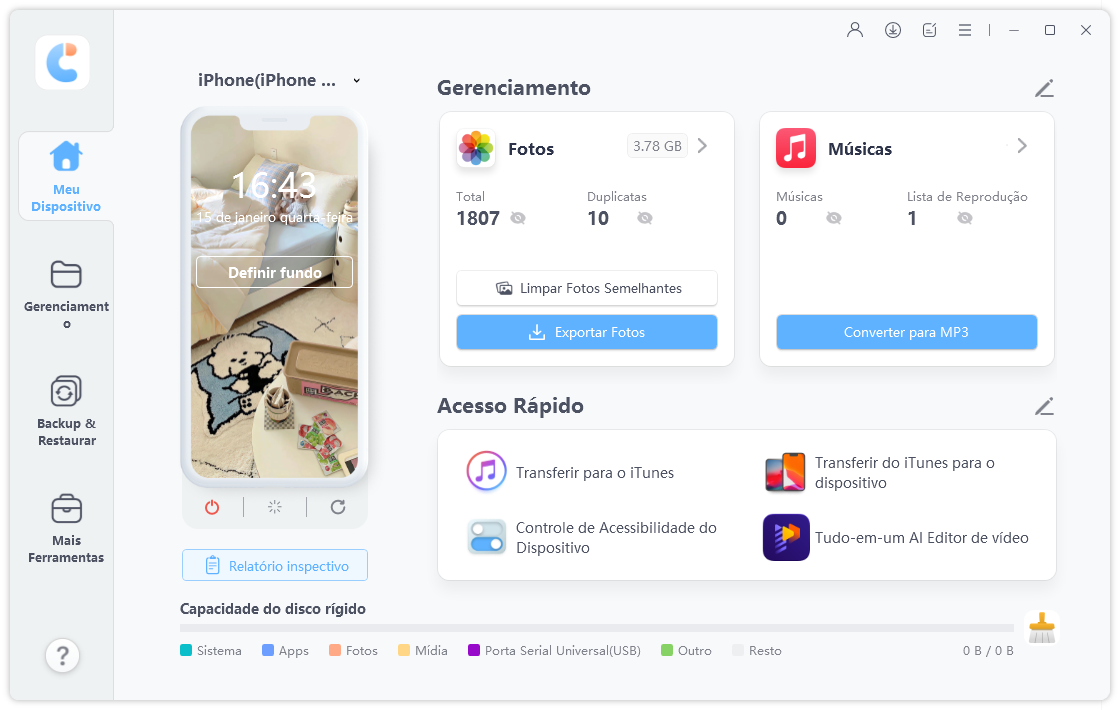This screenshot has height=710, width=1120.
Task: Edit the Gerenciamento section with pencil icon
Action: pyautogui.click(x=1044, y=89)
